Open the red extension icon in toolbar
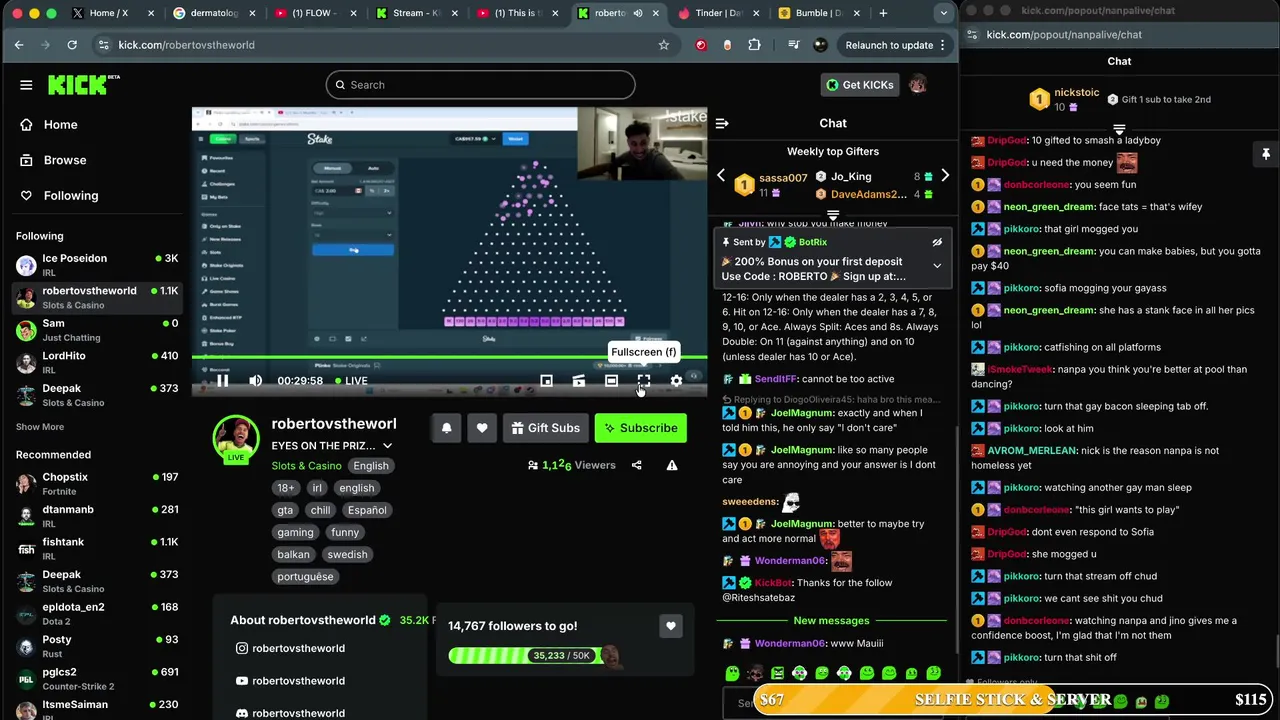 point(701,45)
